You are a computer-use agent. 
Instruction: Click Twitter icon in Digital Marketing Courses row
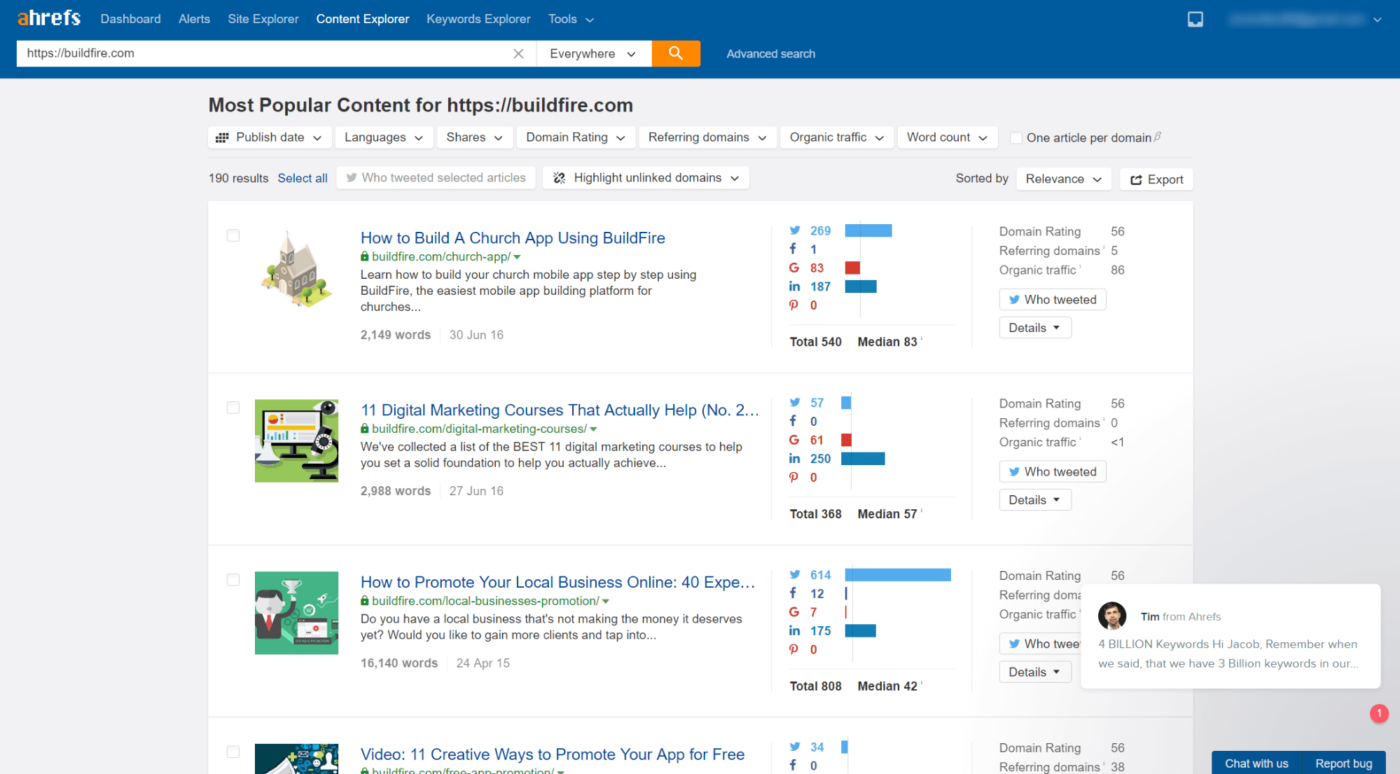[795, 403]
